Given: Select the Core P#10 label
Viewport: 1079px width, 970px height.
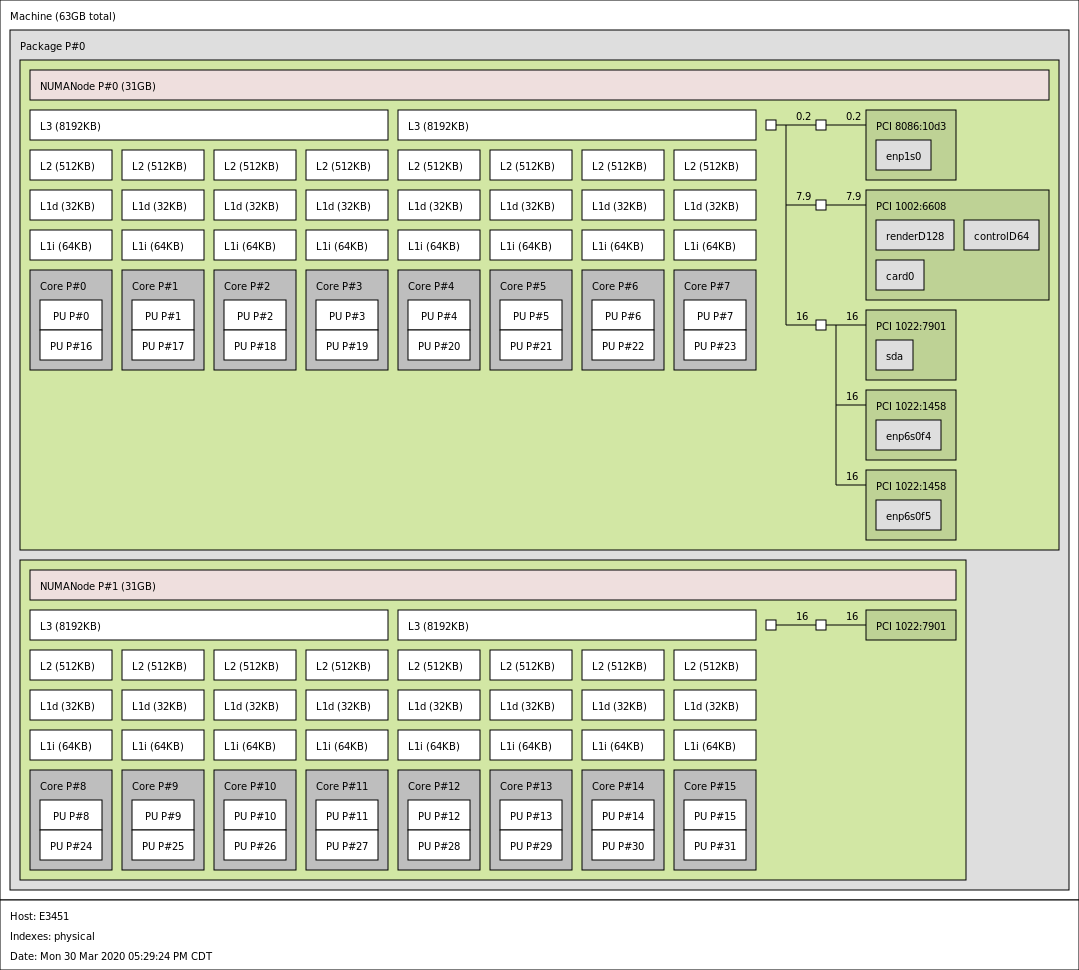Looking at the screenshot, I should coord(250,786).
